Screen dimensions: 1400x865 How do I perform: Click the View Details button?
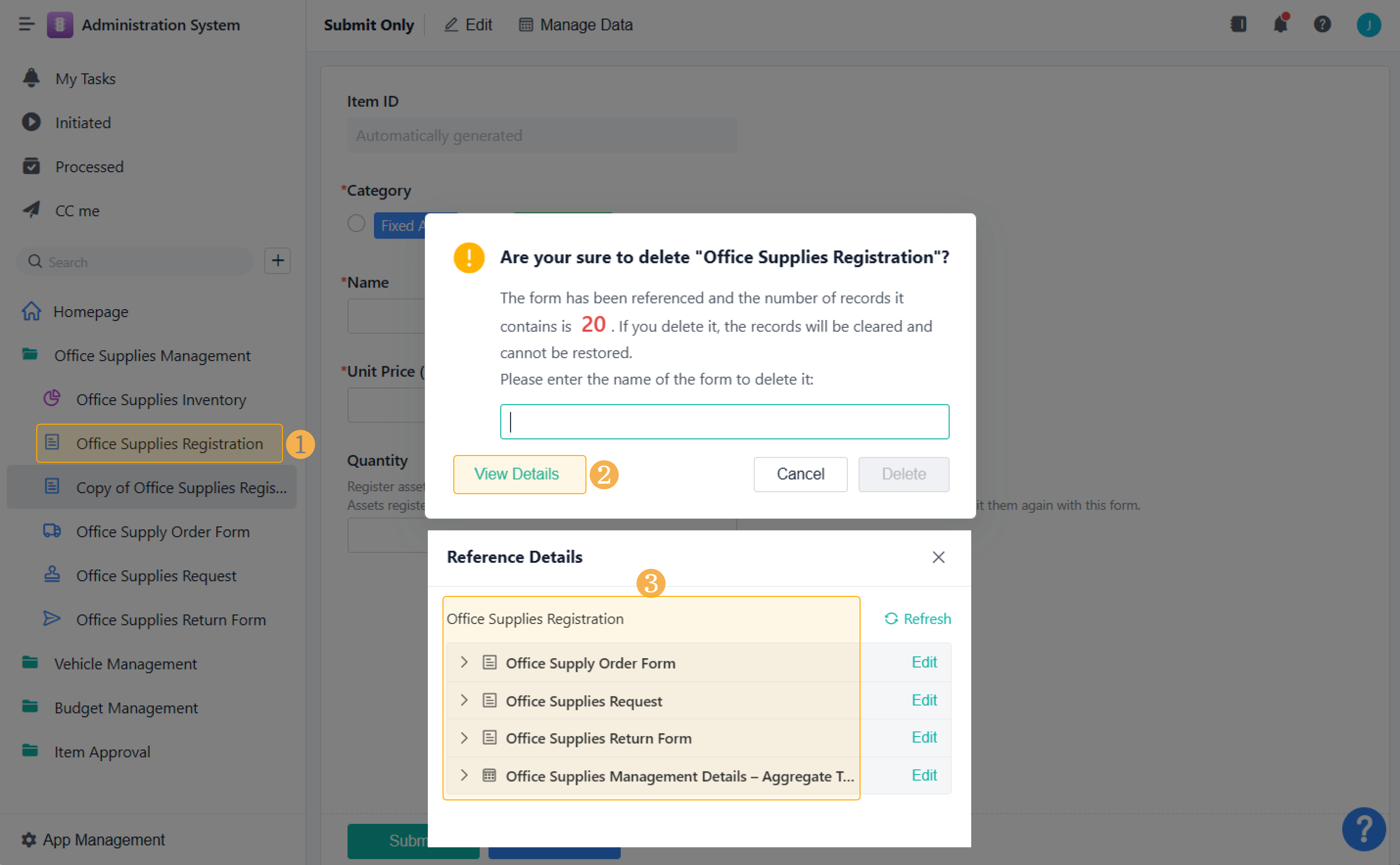tap(519, 474)
